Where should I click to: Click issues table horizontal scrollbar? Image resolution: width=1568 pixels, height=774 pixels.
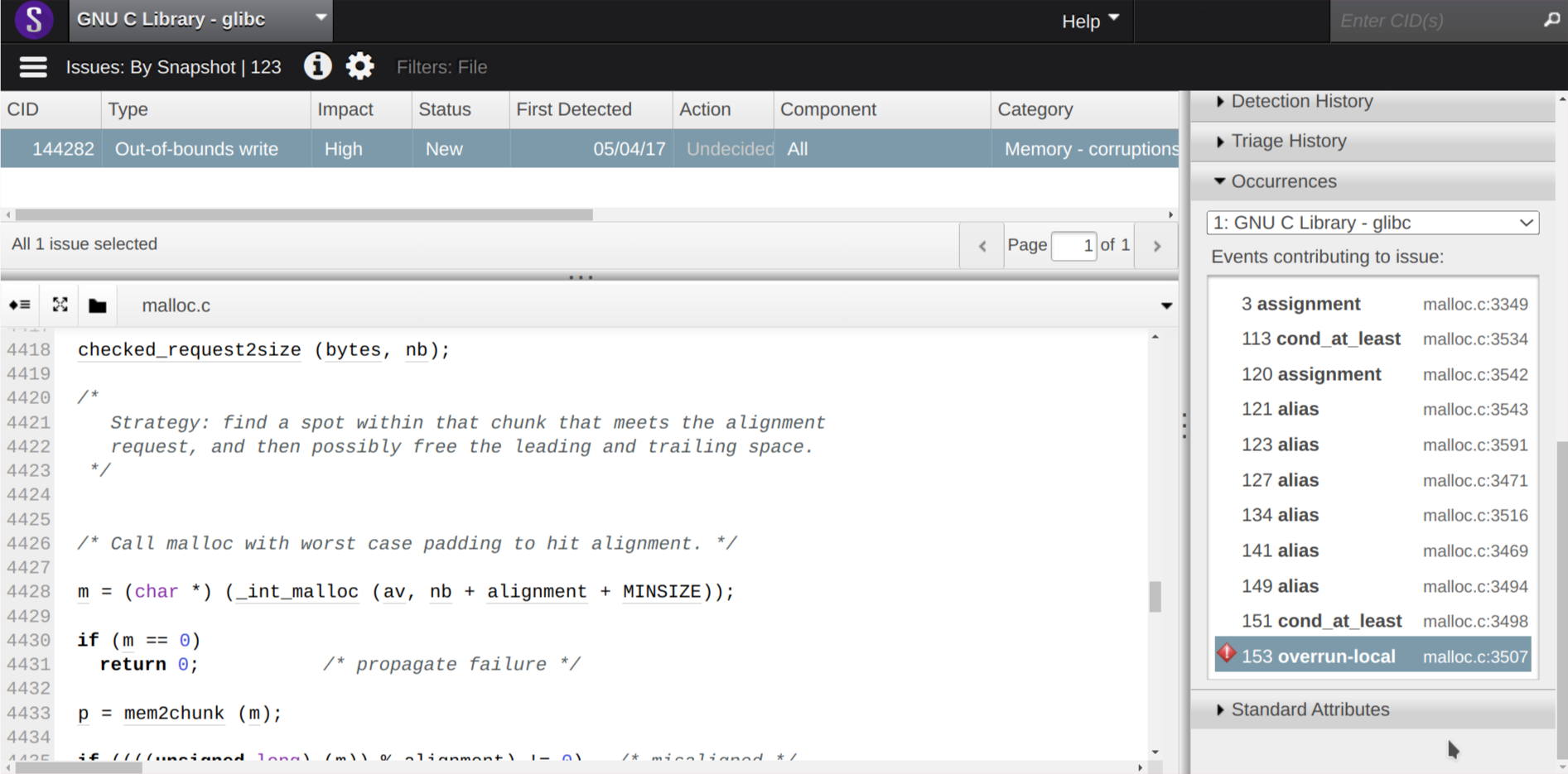pyautogui.click(x=304, y=214)
